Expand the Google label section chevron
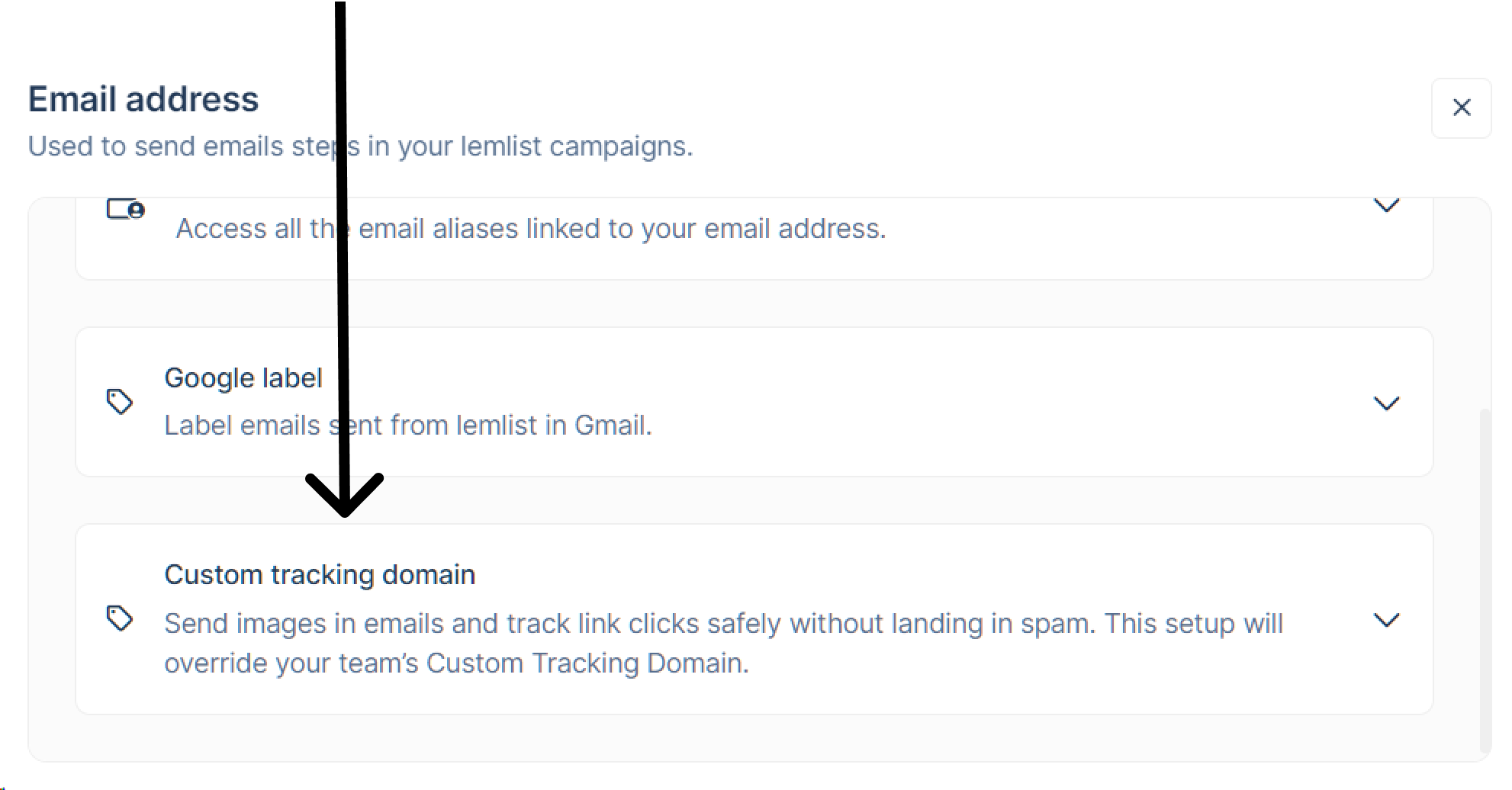Screen dimensions: 1512x790 (x=1386, y=403)
